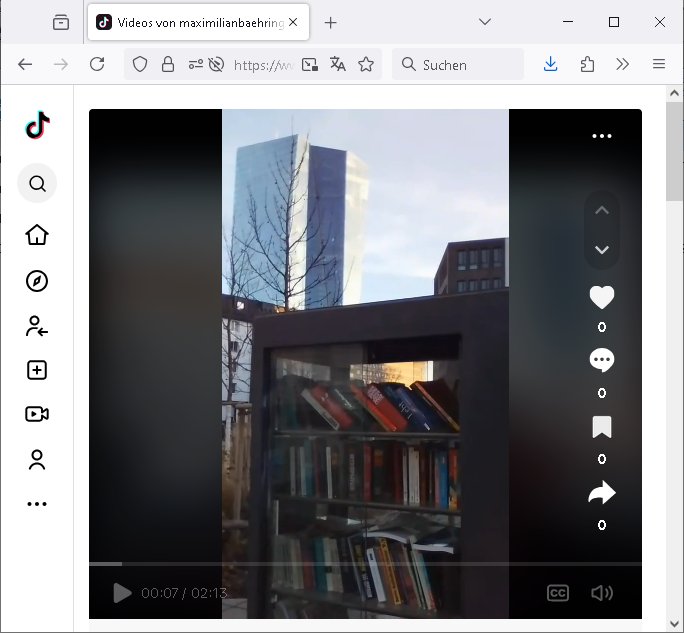
Task: Open the Profile icon in sidebar
Action: pos(37,460)
